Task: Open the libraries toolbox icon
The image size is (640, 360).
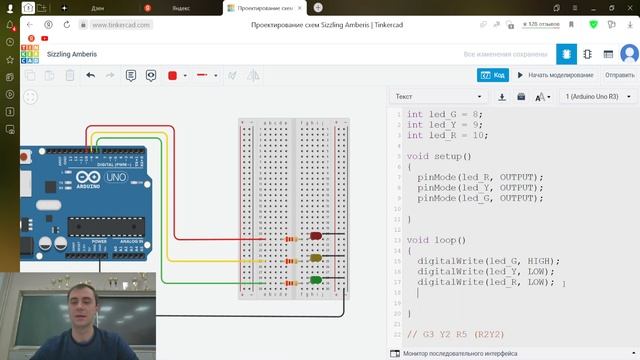Action: (521, 97)
